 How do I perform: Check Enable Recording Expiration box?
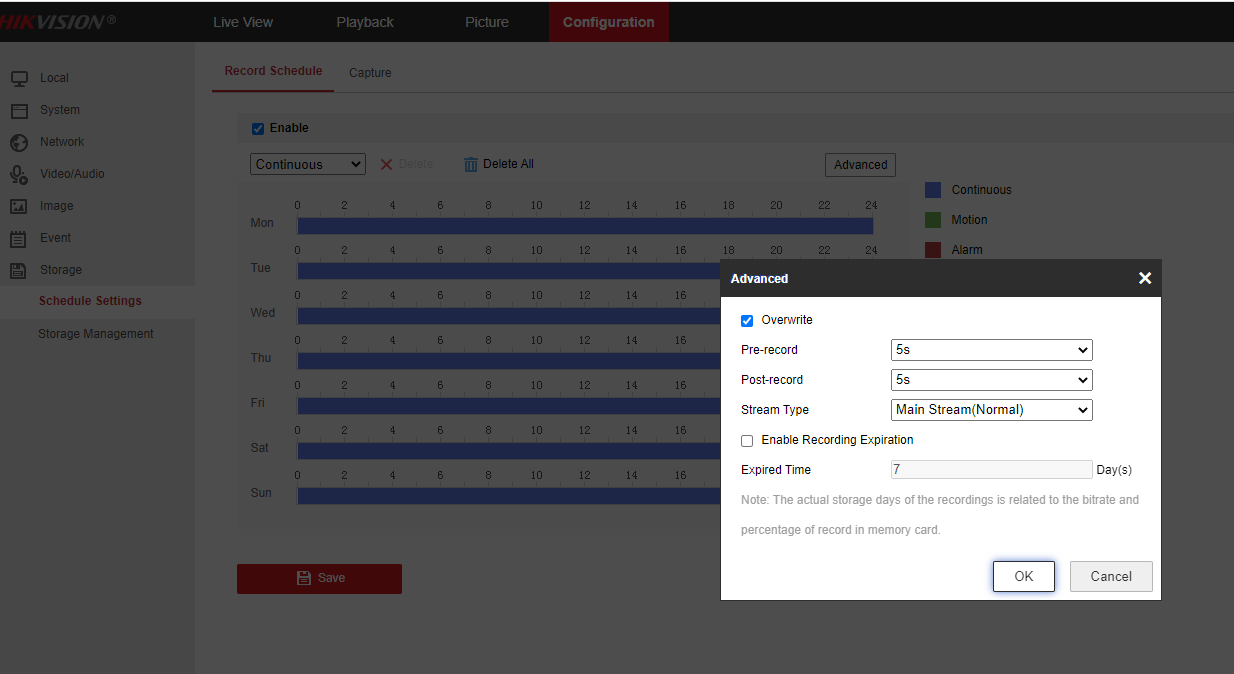(747, 441)
